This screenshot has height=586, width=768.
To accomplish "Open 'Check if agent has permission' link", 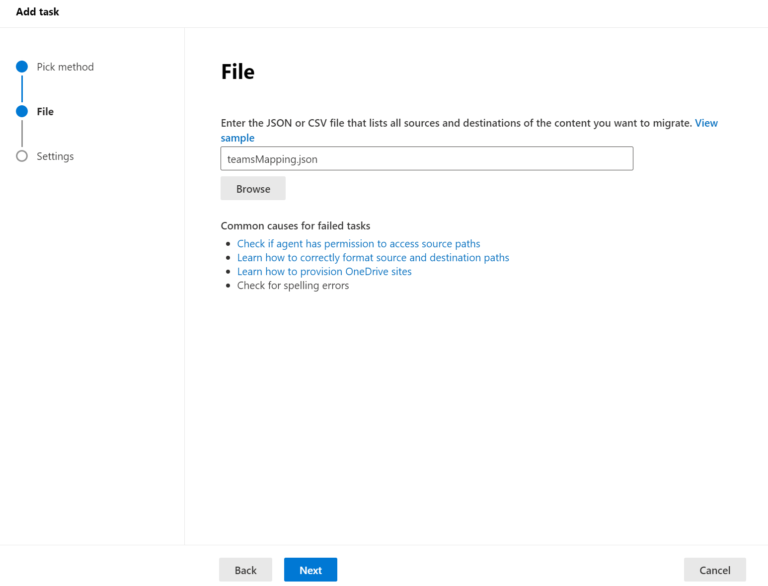I will [x=359, y=244].
